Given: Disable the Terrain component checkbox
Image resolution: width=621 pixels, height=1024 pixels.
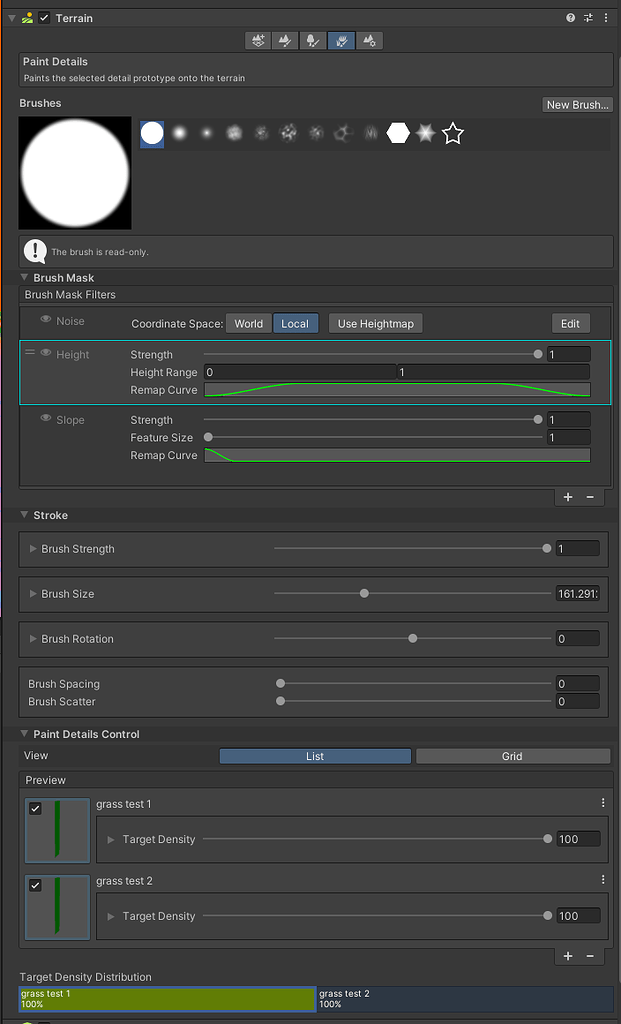Looking at the screenshot, I should 44,18.
